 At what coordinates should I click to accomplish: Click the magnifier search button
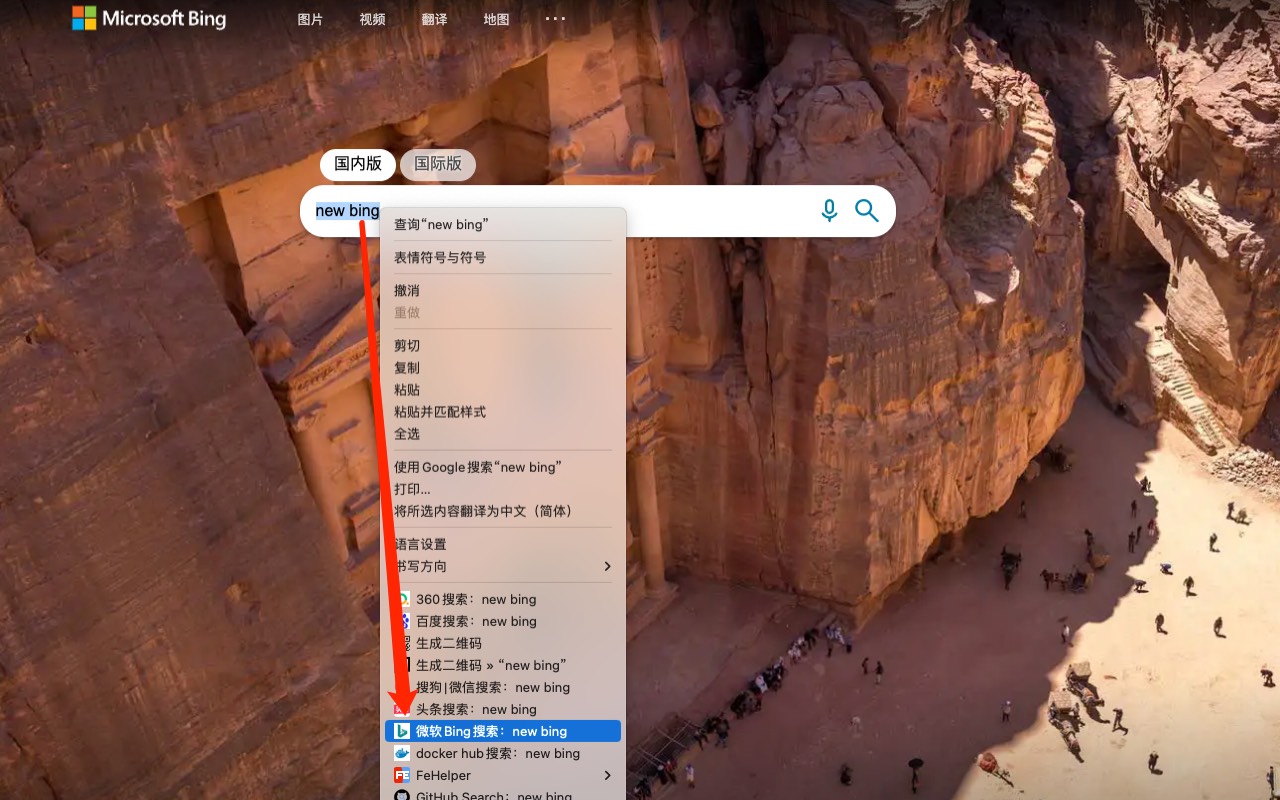[866, 211]
